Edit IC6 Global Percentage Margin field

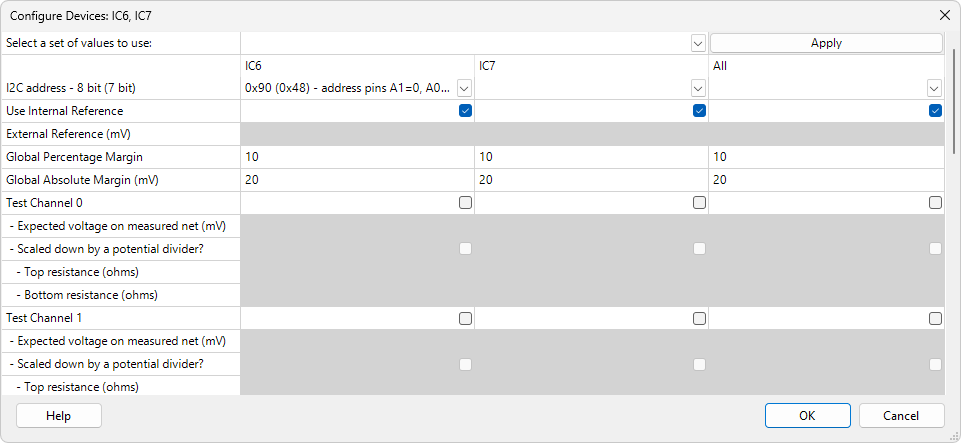pos(356,157)
